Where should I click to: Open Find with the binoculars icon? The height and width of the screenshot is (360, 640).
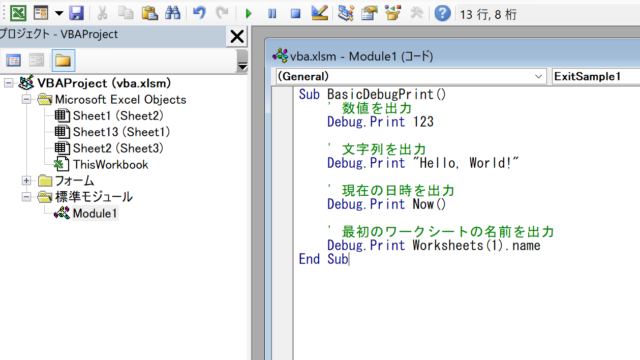(x=173, y=13)
